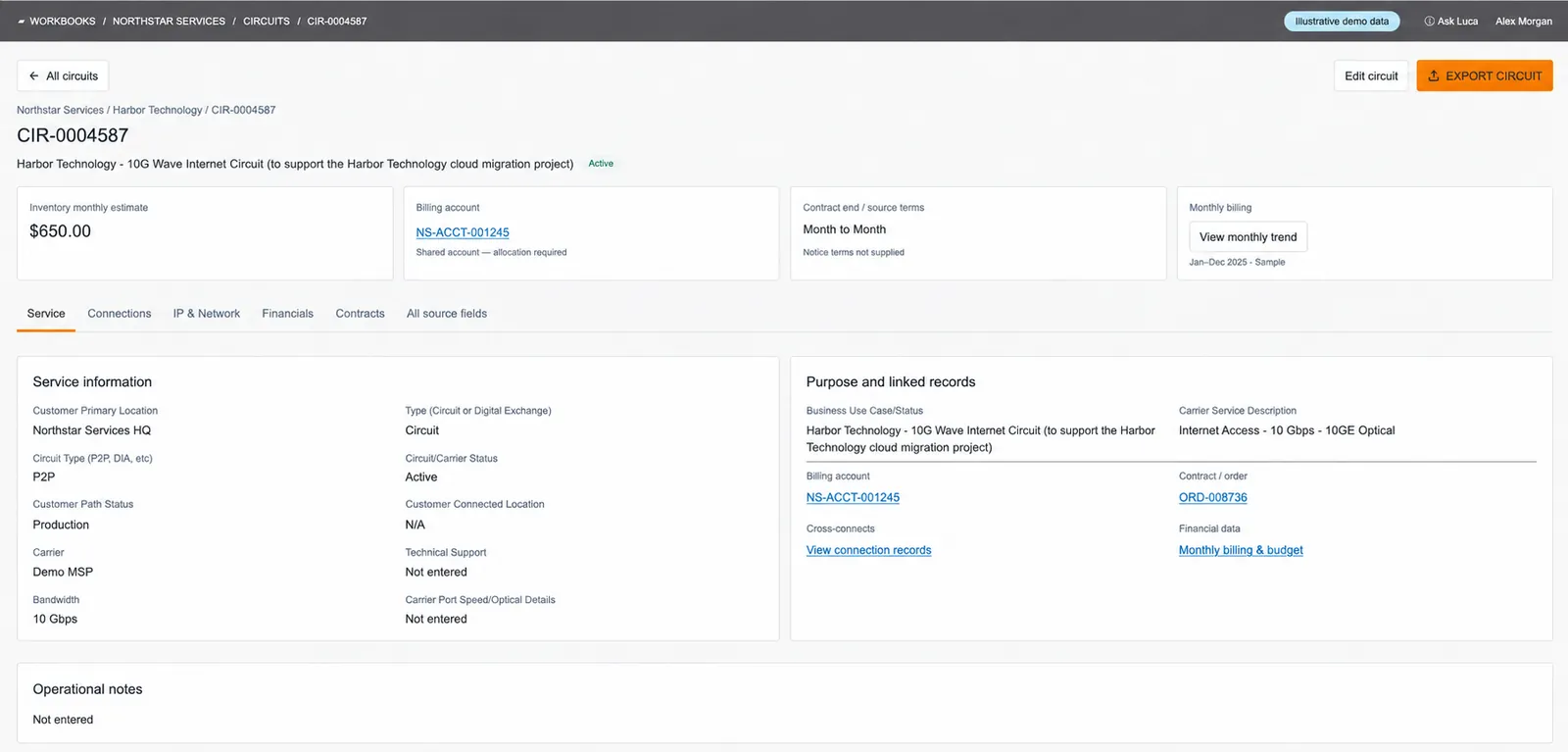This screenshot has height=752, width=1568.
Task: Click the Demo MSP carrier value
Action: (x=63, y=572)
